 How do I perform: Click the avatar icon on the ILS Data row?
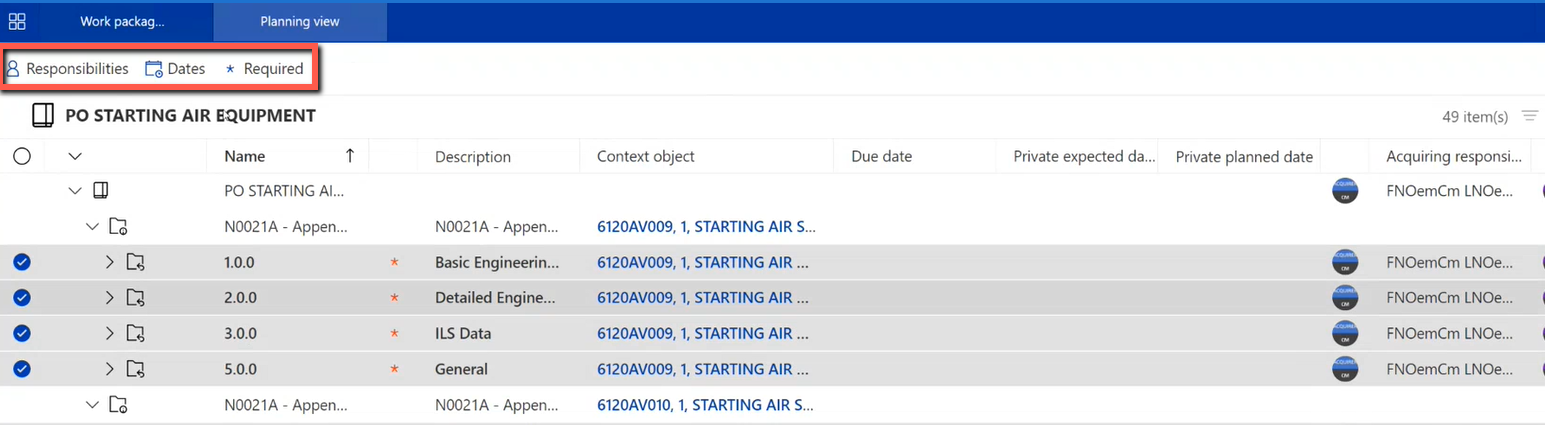(1345, 333)
